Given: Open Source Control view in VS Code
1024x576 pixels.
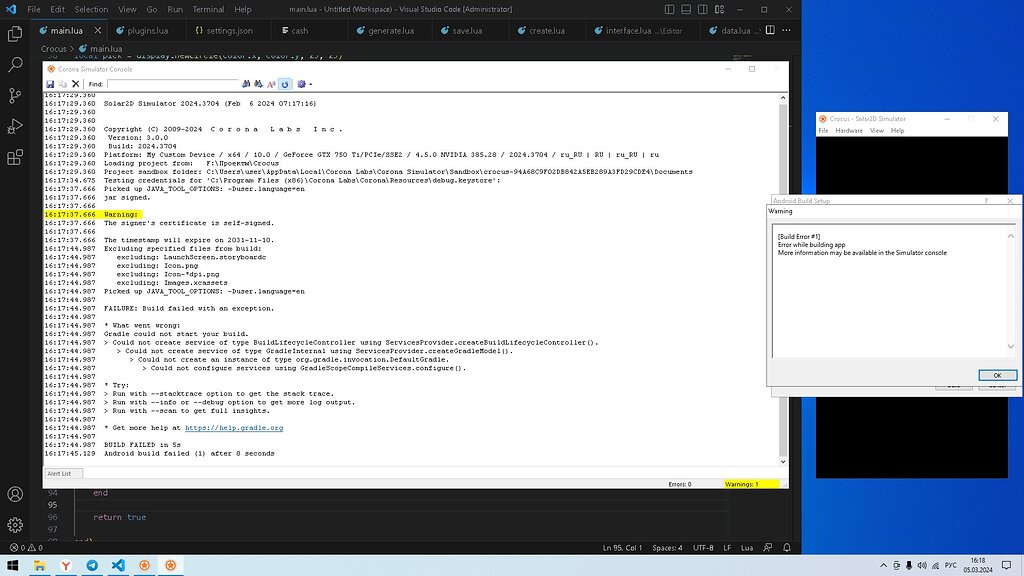Looking at the screenshot, I should tap(14, 93).
